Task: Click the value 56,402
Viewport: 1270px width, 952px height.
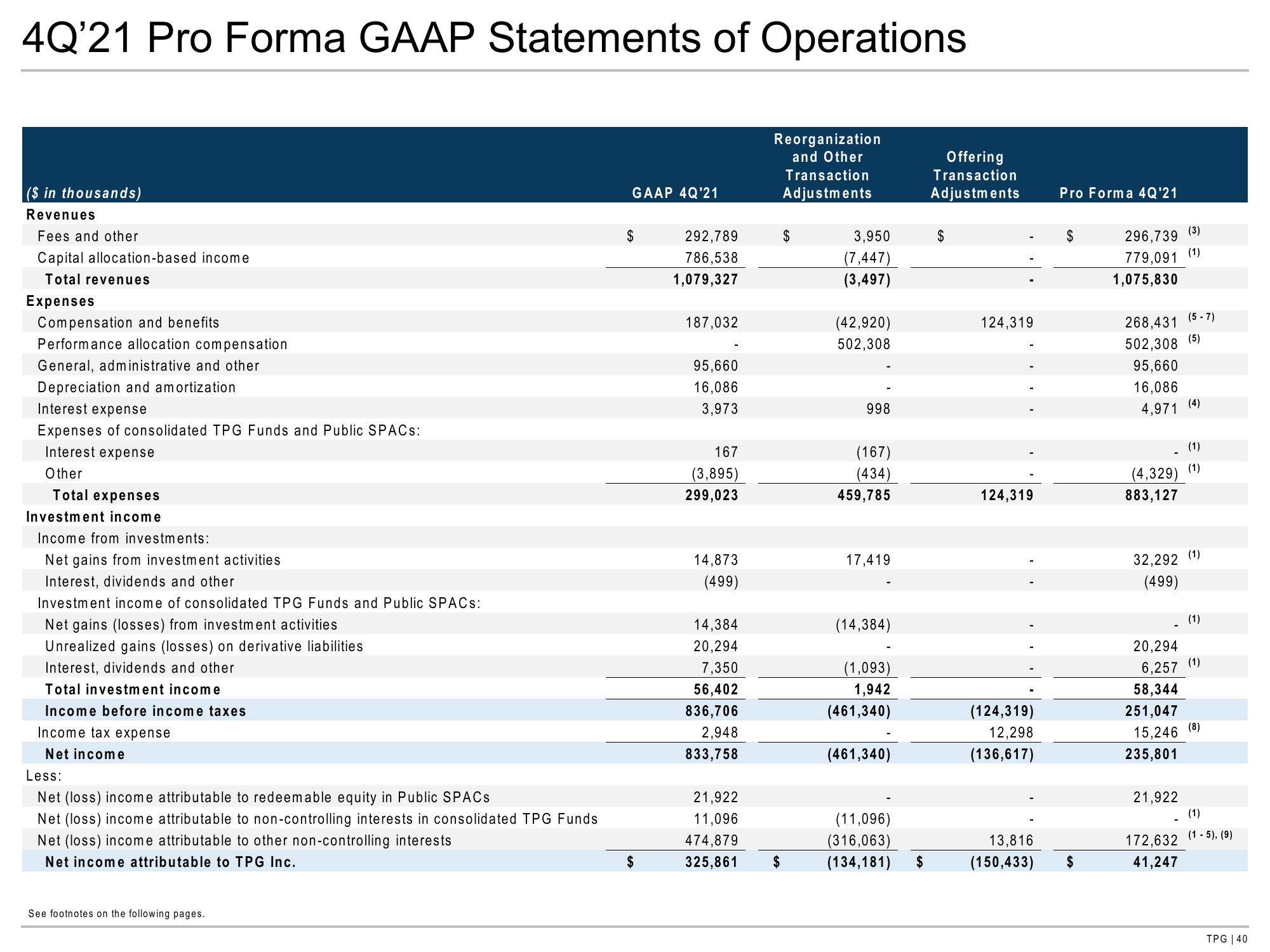Action: coord(715,689)
